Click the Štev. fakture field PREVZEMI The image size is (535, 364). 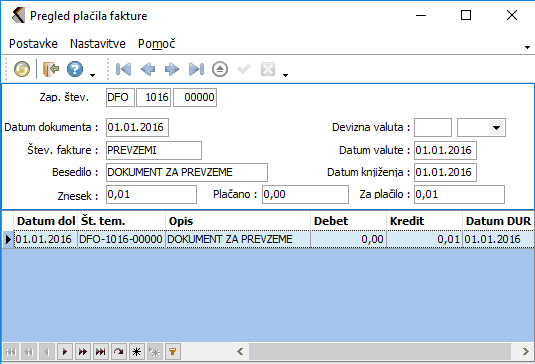pos(154,150)
